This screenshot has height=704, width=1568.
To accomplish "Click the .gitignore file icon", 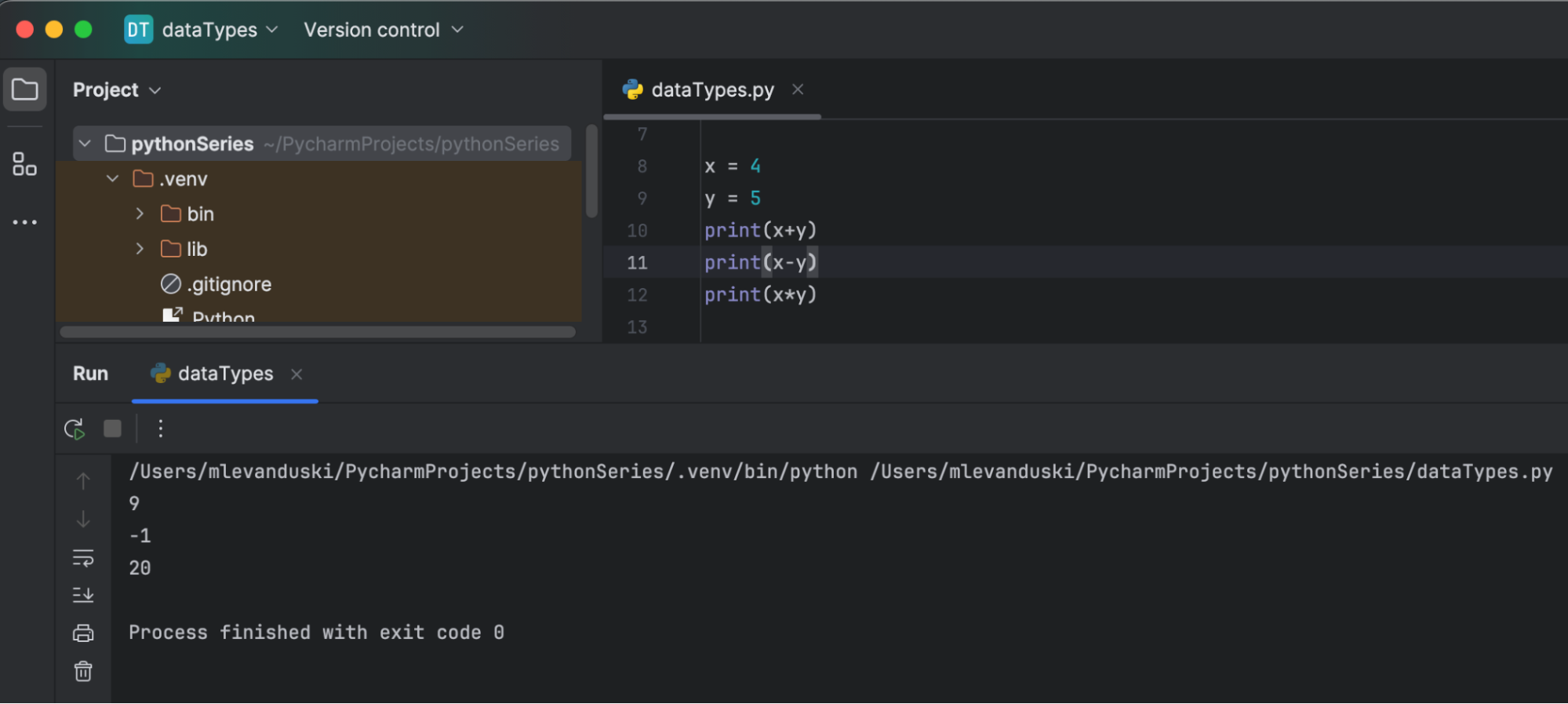I will click(x=171, y=283).
